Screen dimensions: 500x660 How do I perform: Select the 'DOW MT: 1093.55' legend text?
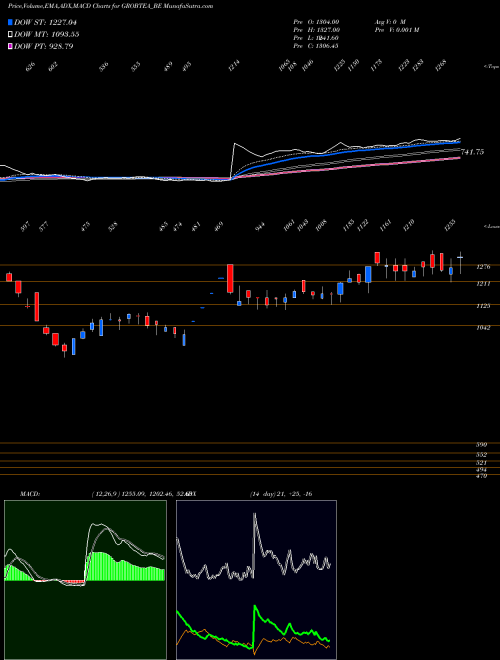[x=47, y=35]
